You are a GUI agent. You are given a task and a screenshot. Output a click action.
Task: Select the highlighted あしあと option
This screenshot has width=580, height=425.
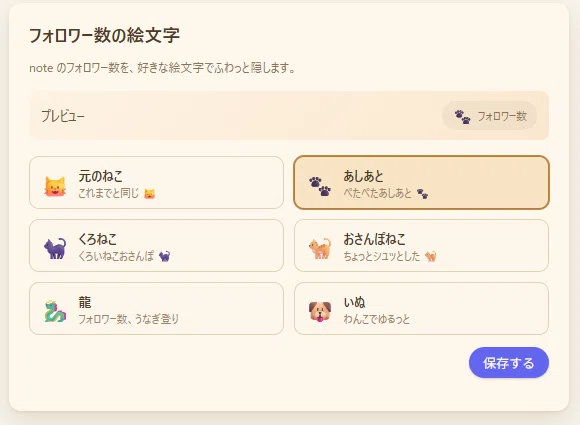click(x=421, y=182)
